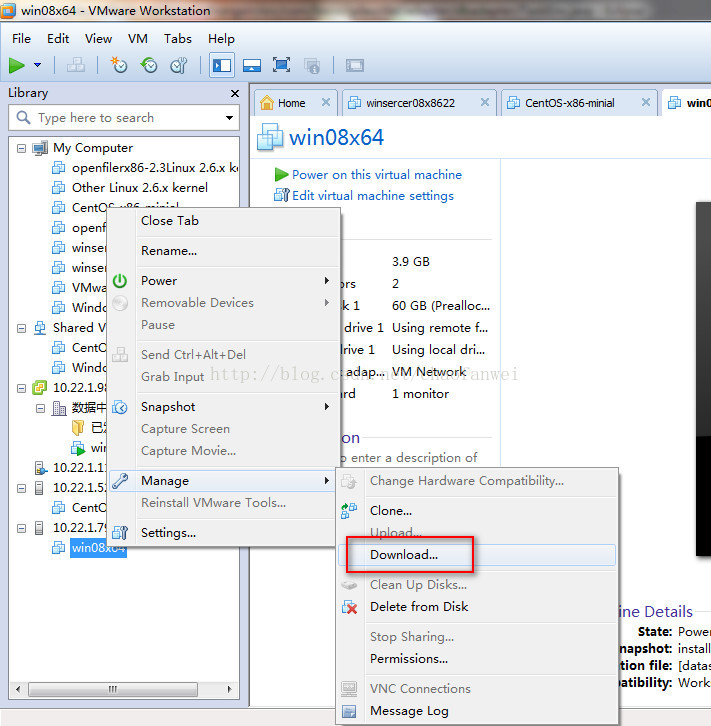This screenshot has width=711, height=726.
Task: Click the VM Network adapter value
Action: (x=429, y=372)
